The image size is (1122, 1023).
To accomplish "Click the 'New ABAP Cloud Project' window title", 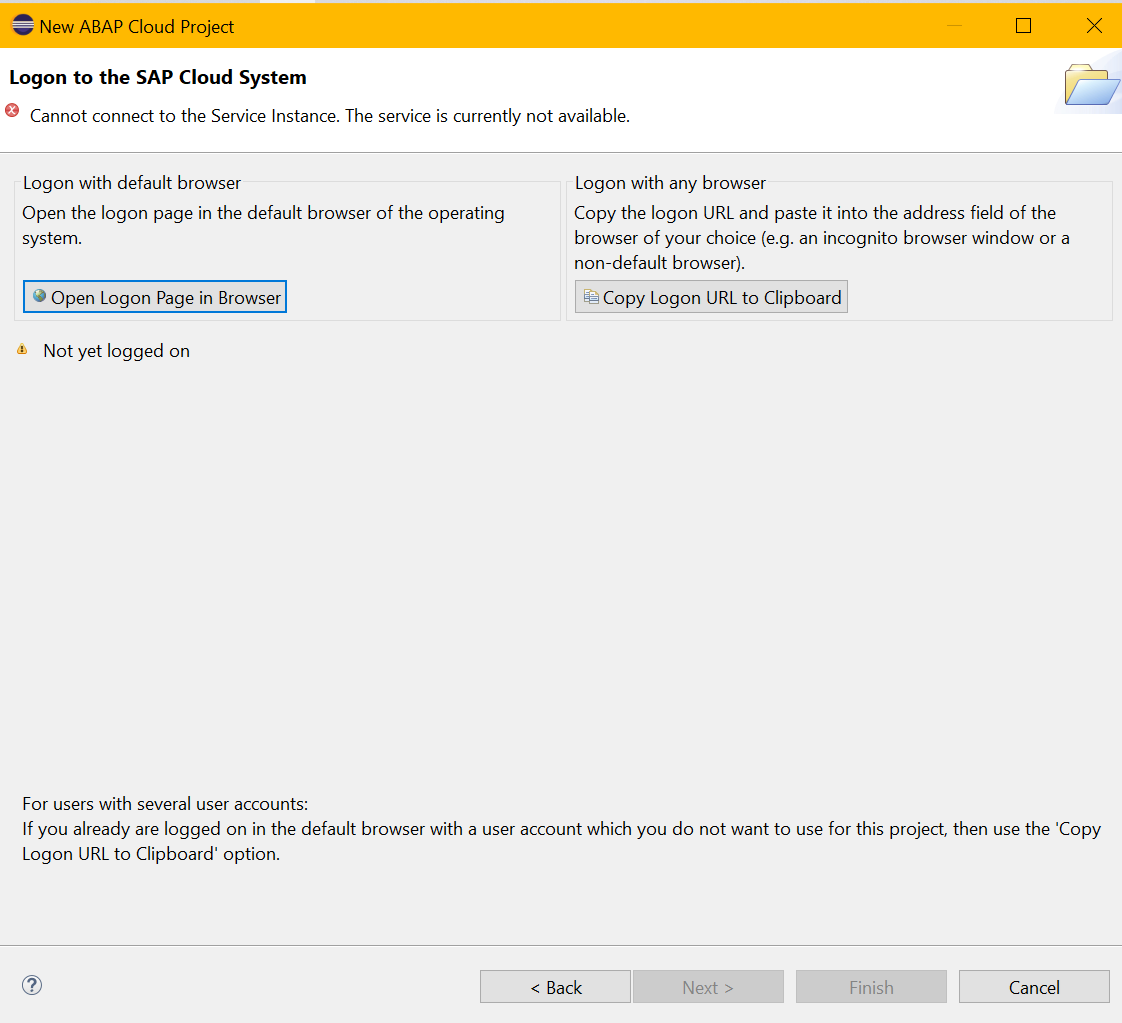I will 137,27.
